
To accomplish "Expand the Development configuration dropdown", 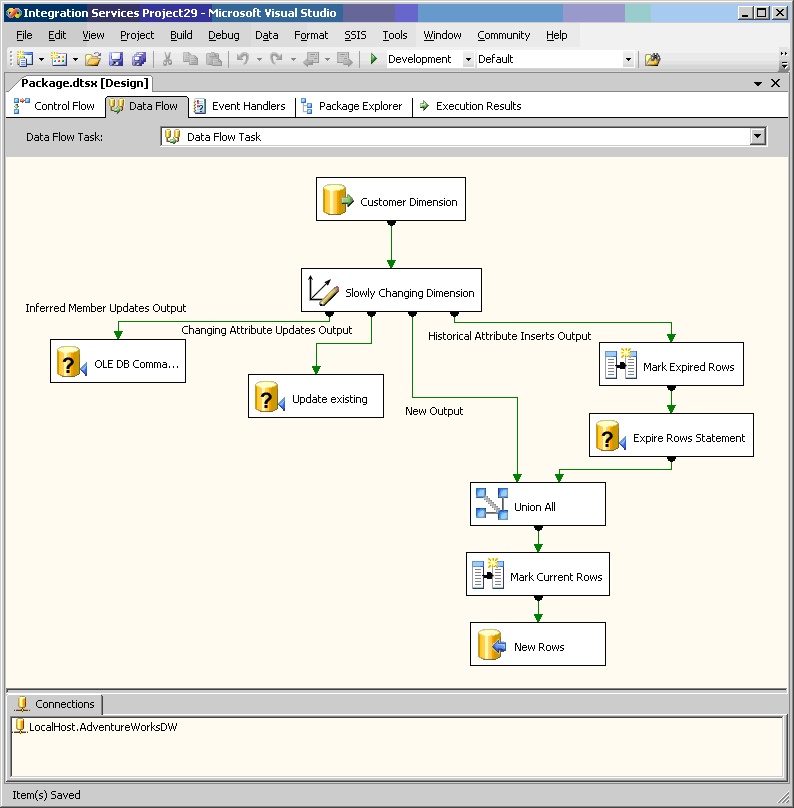I will pos(468,60).
